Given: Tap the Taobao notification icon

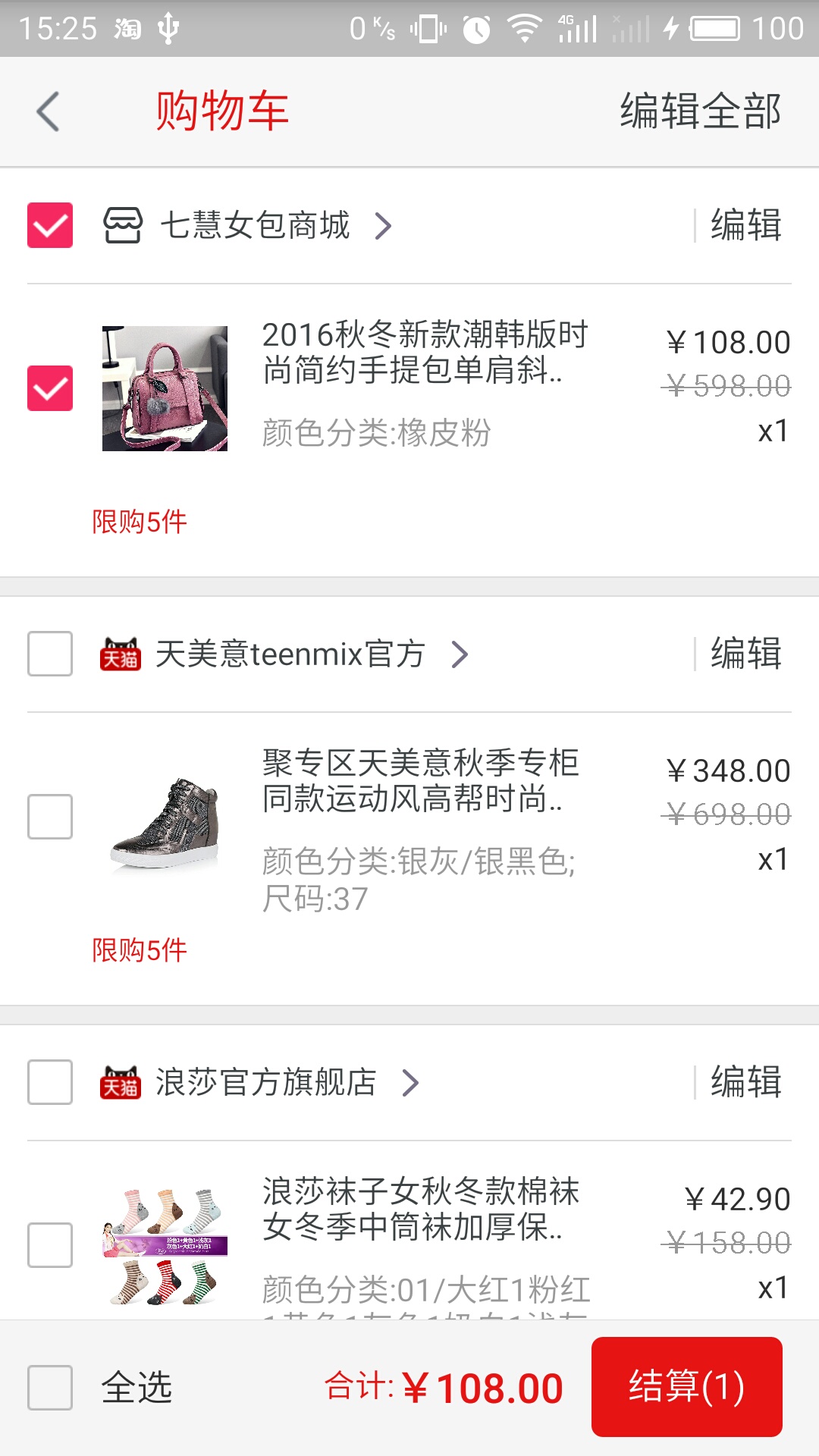Looking at the screenshot, I should pos(127,29).
